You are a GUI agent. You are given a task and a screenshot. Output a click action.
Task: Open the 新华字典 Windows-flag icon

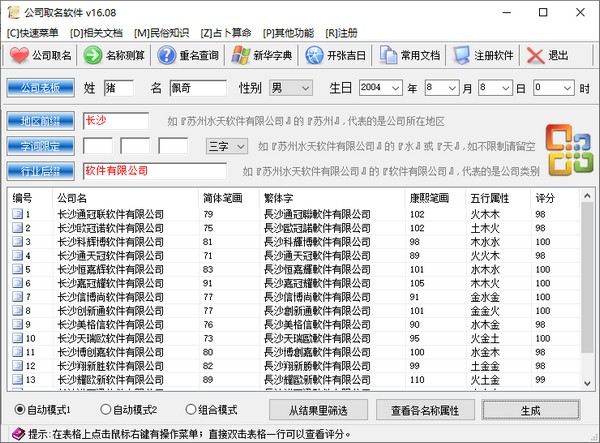click(241, 55)
